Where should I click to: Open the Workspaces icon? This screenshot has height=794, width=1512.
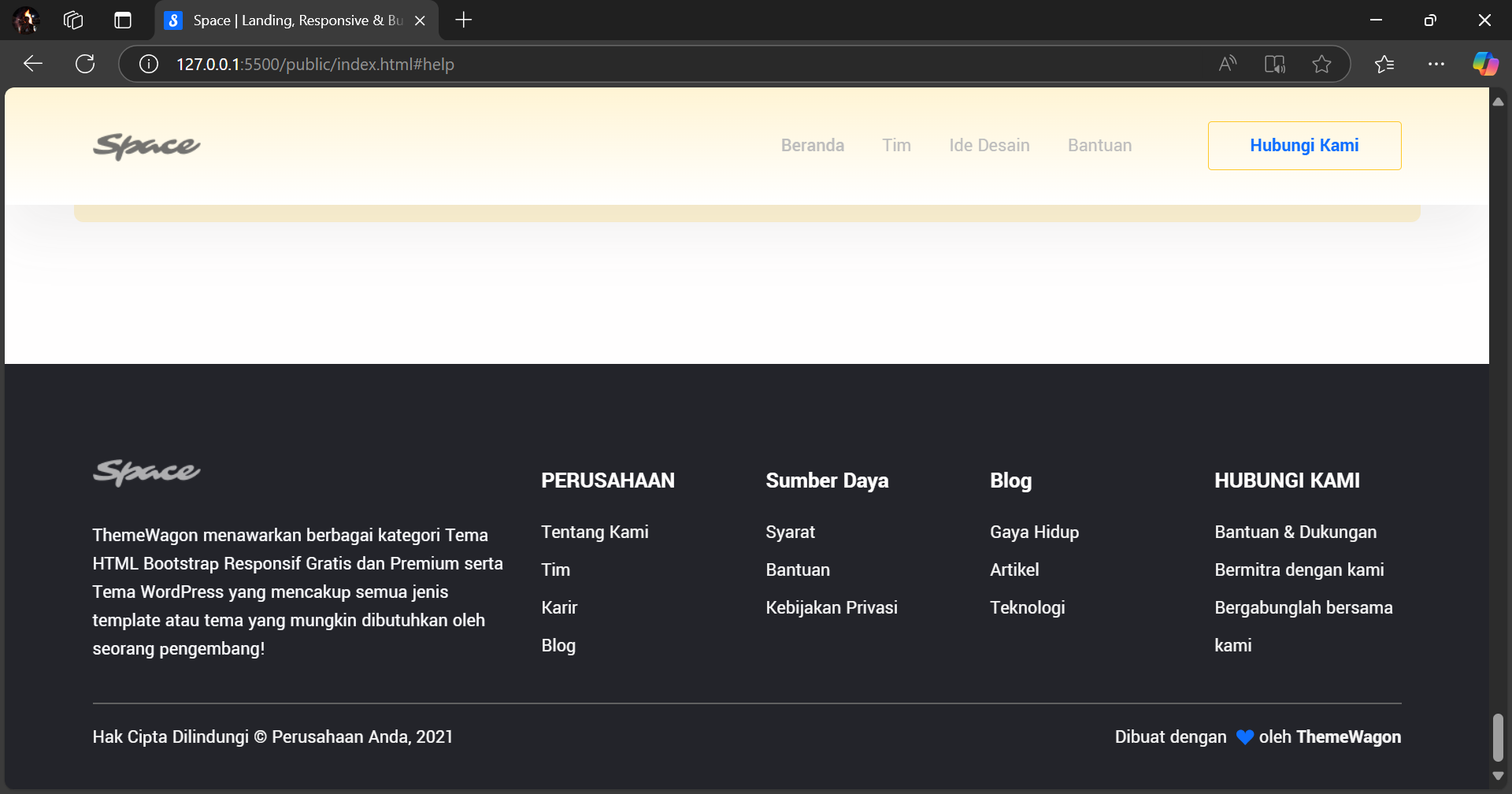tap(73, 20)
